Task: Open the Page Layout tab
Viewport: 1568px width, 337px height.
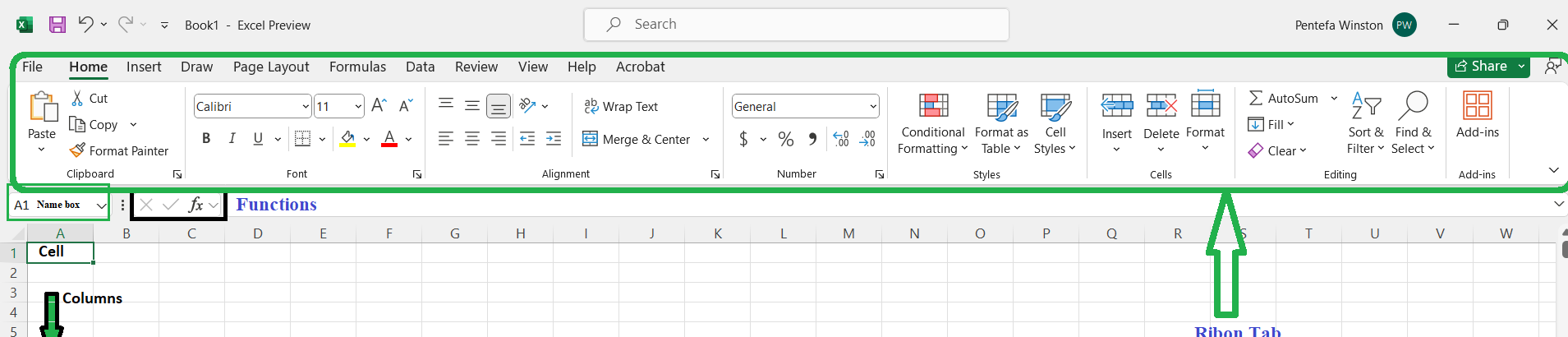Action: (271, 67)
